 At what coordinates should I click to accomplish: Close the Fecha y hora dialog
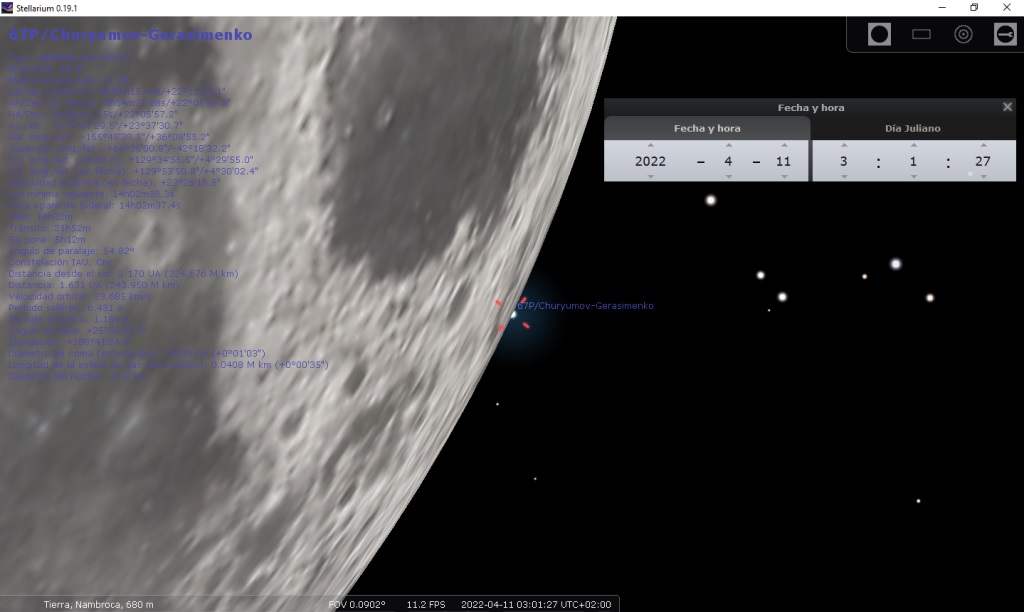coord(1007,107)
